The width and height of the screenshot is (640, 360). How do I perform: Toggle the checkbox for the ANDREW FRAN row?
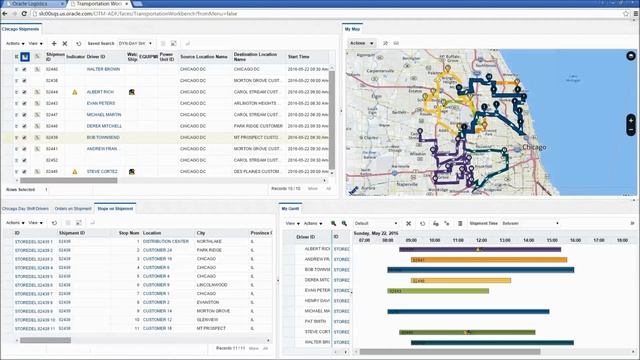point(24,149)
